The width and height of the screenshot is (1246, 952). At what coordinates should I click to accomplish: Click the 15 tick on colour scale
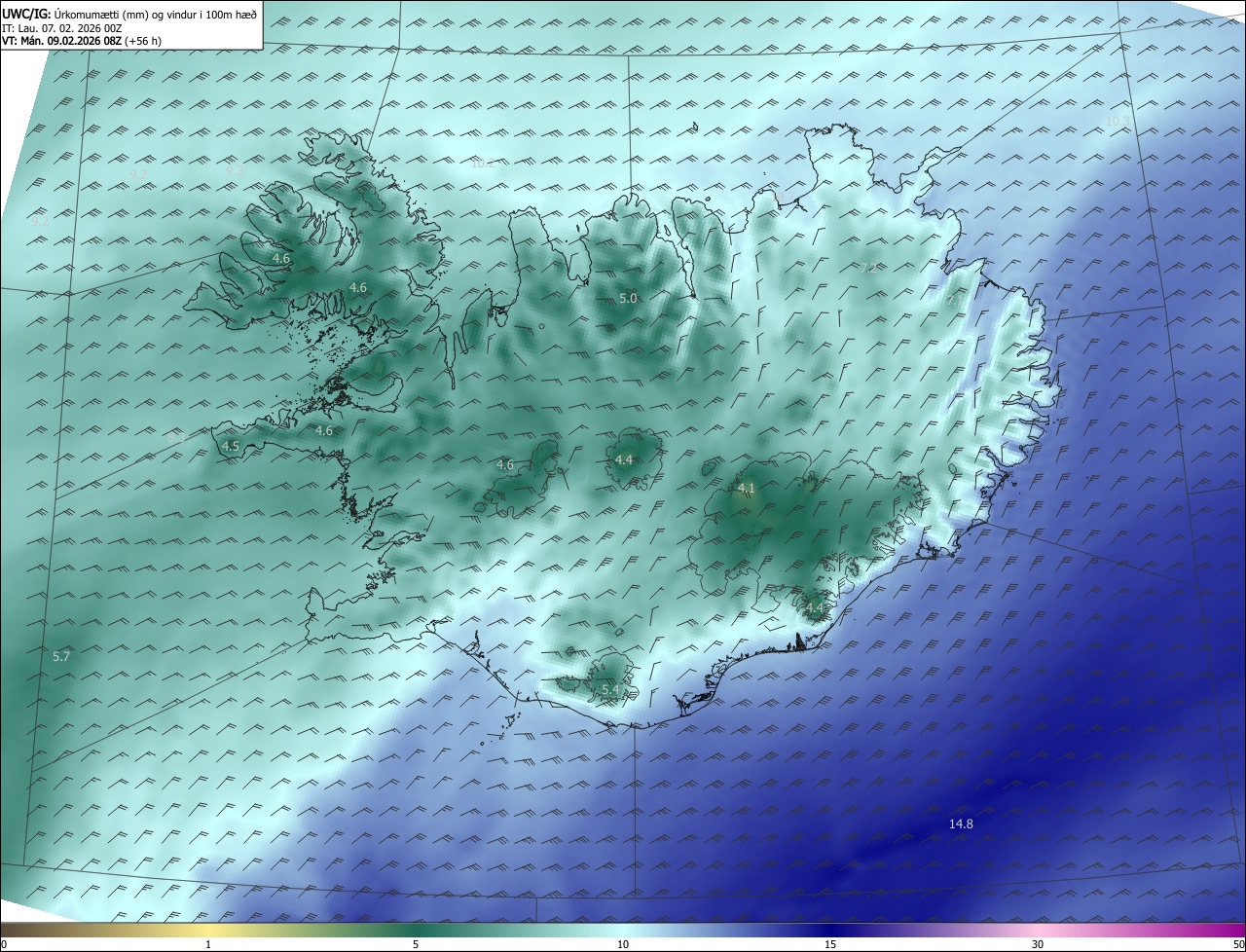[830, 944]
